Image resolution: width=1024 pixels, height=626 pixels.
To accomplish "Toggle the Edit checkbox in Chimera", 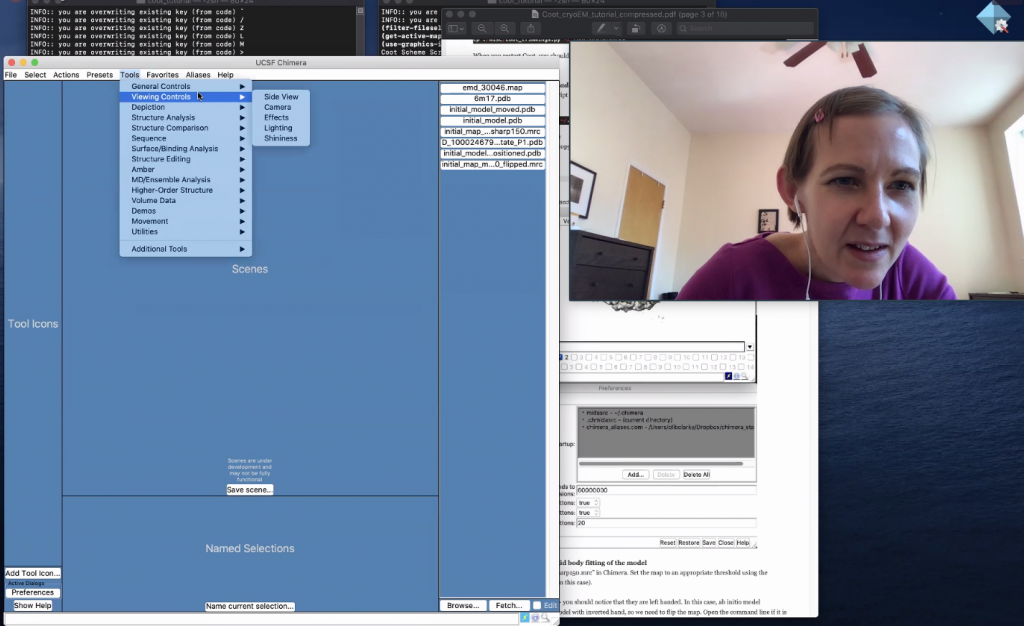I will 537,605.
